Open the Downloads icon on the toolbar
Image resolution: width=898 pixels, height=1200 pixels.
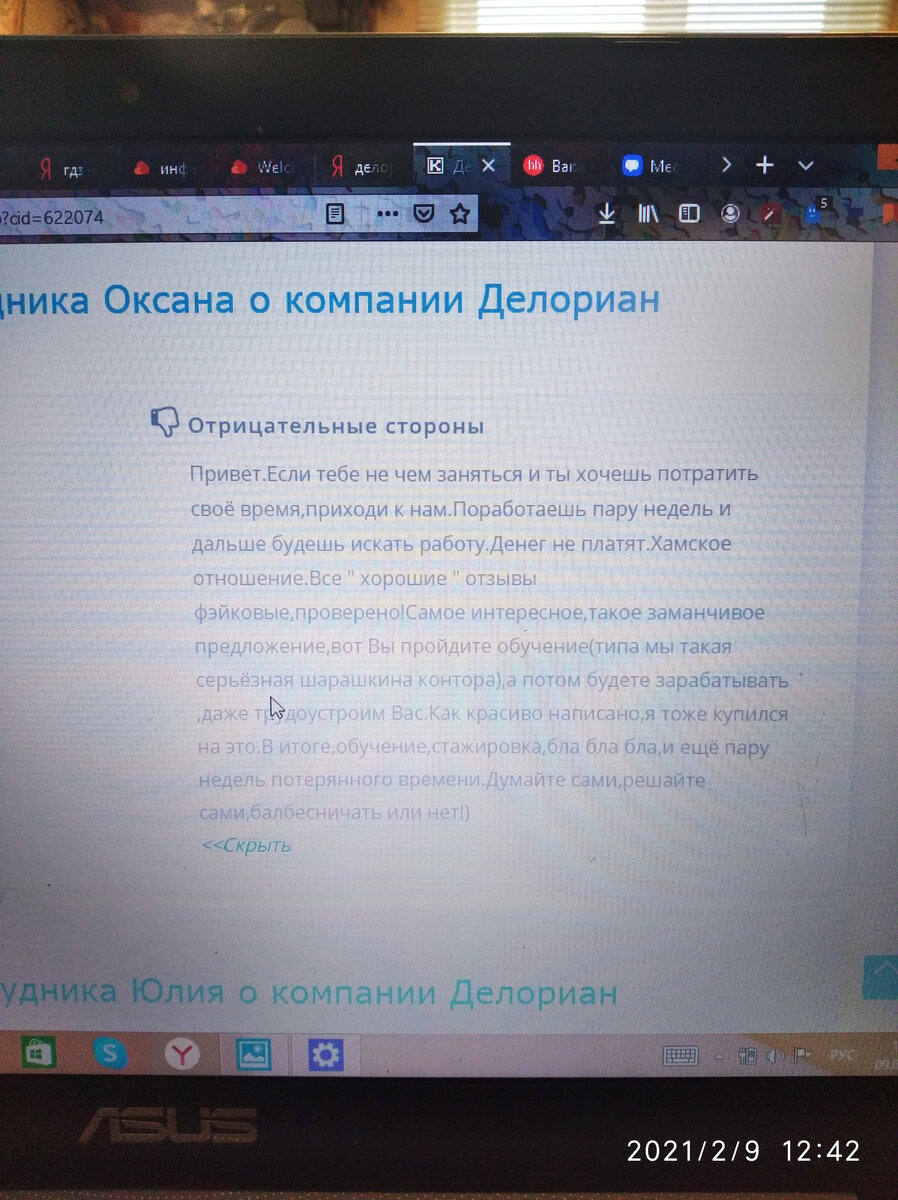pyautogui.click(x=607, y=213)
